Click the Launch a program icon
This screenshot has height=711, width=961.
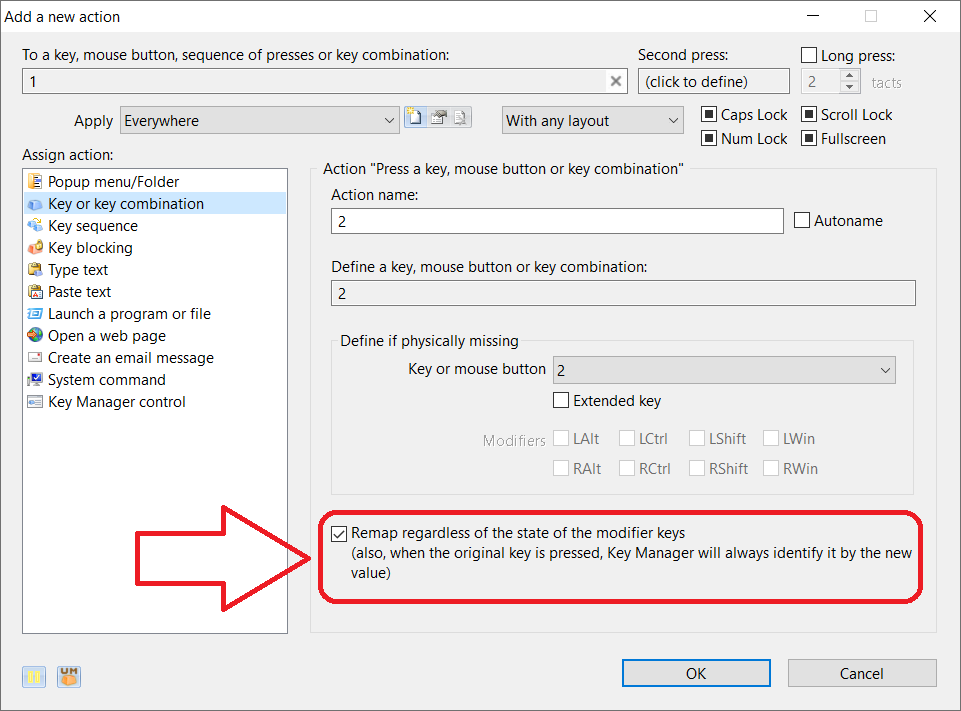click(36, 314)
